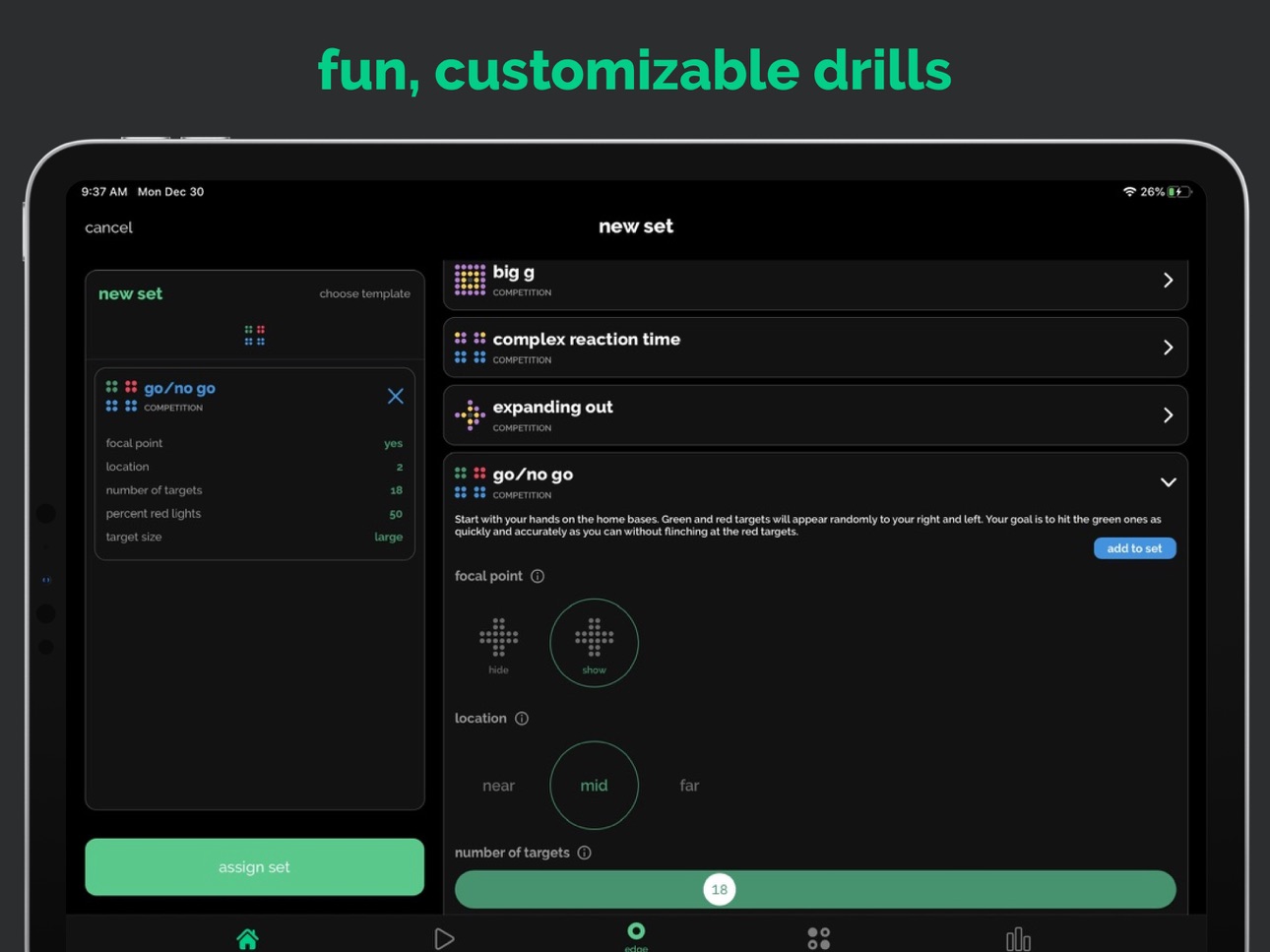Viewport: 1270px width, 952px height.
Task: Collapse the go/no go drill
Action: (1168, 482)
